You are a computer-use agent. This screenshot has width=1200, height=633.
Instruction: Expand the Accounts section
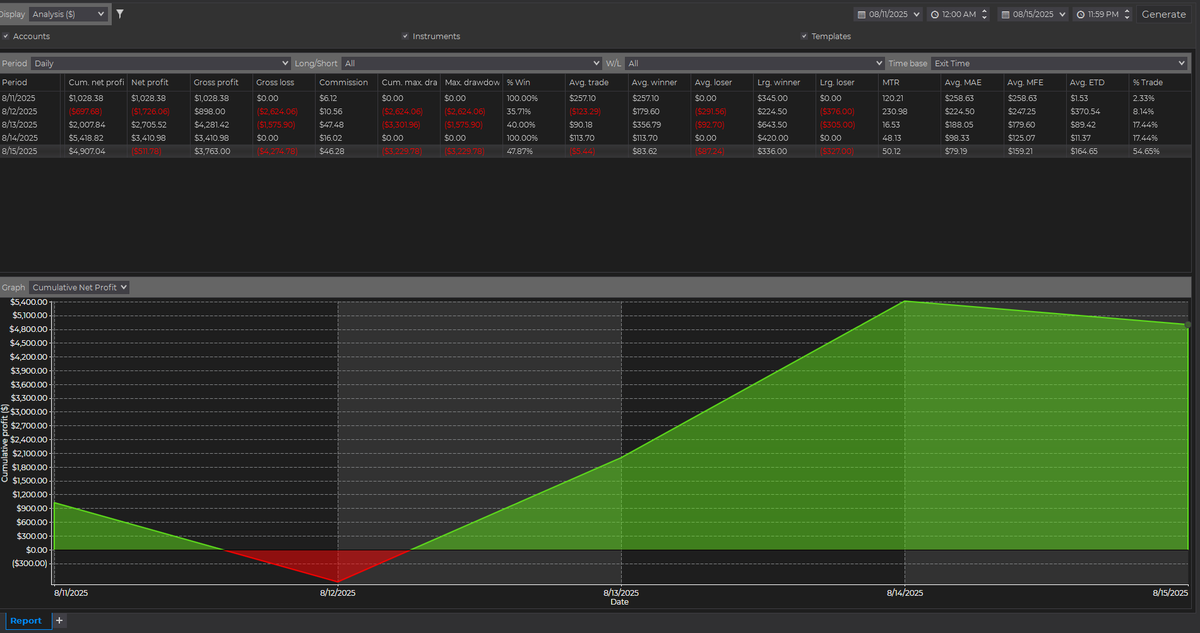click(x=27, y=36)
